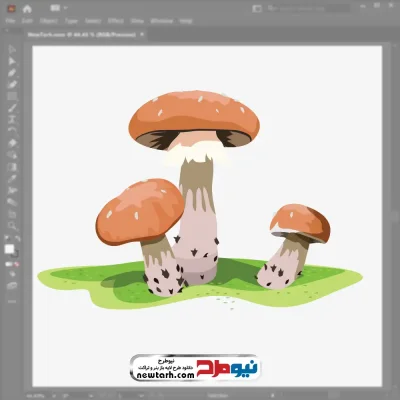
Task: Select the Zoom magnifier tool
Action: click(x=12, y=225)
